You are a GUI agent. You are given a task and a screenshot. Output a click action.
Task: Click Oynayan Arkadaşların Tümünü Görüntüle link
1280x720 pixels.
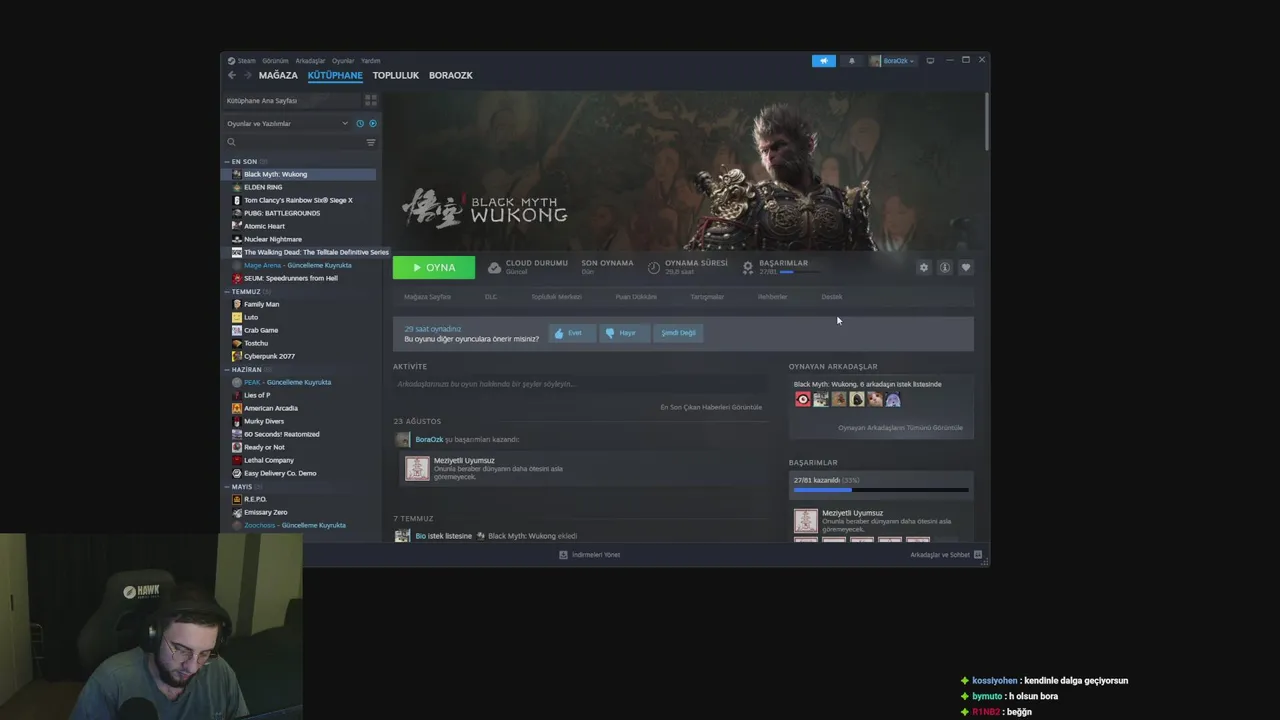click(900, 428)
